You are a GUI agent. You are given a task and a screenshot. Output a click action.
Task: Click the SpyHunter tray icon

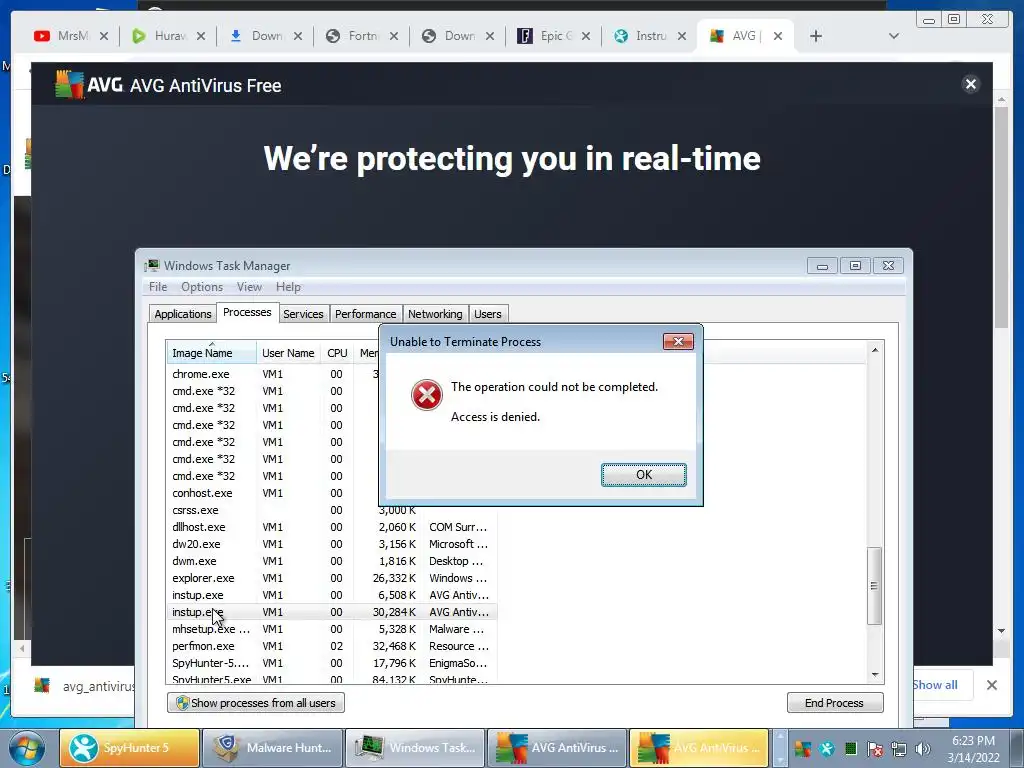826,748
